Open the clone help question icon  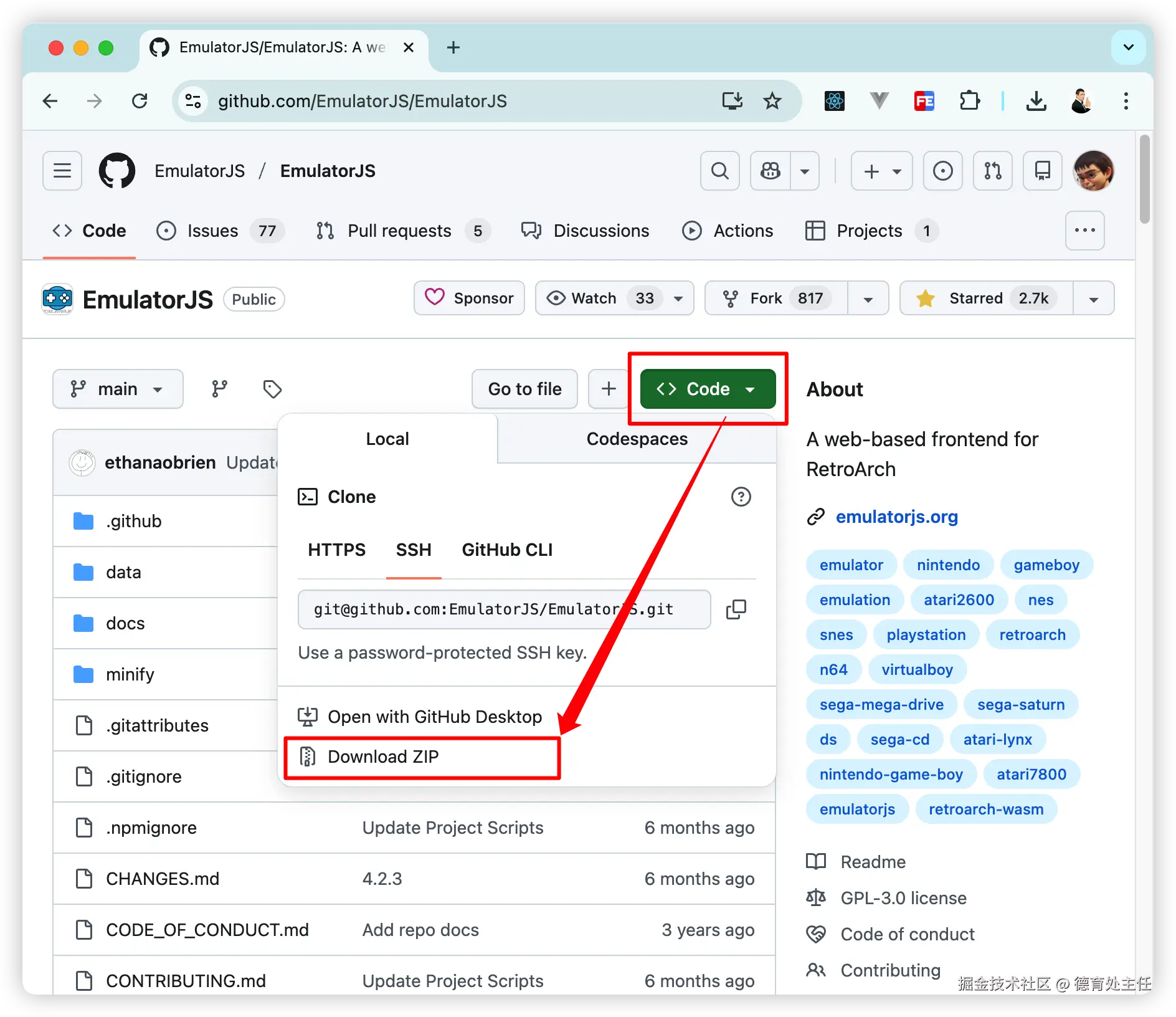point(741,497)
